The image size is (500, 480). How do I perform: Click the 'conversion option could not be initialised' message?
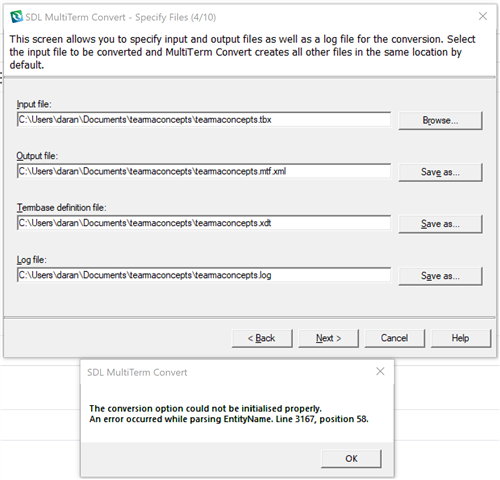point(205,408)
